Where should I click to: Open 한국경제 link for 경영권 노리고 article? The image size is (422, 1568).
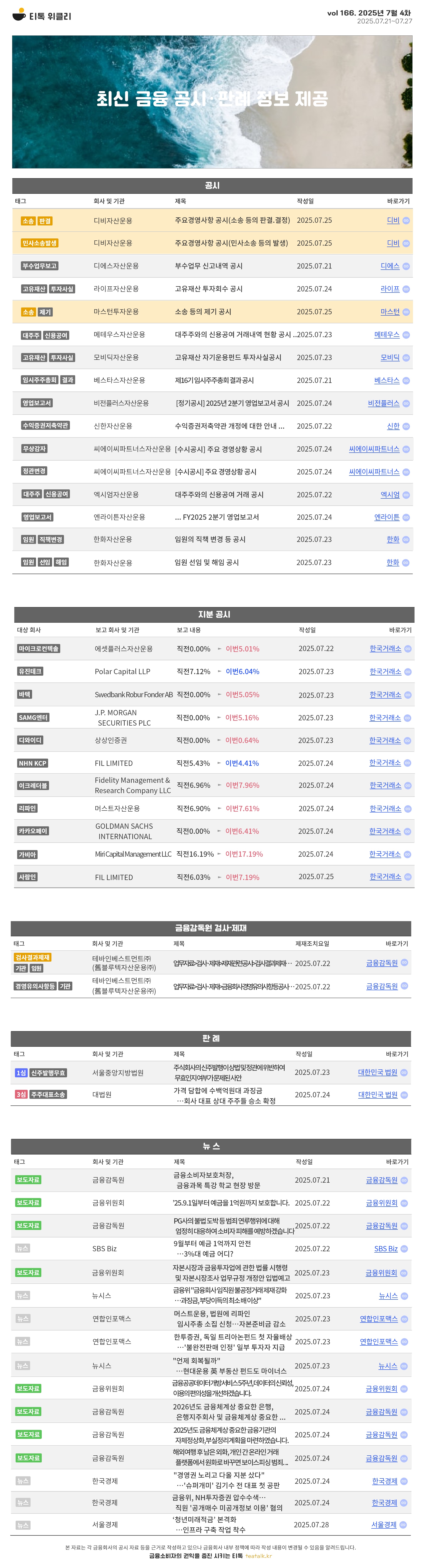[385, 1481]
